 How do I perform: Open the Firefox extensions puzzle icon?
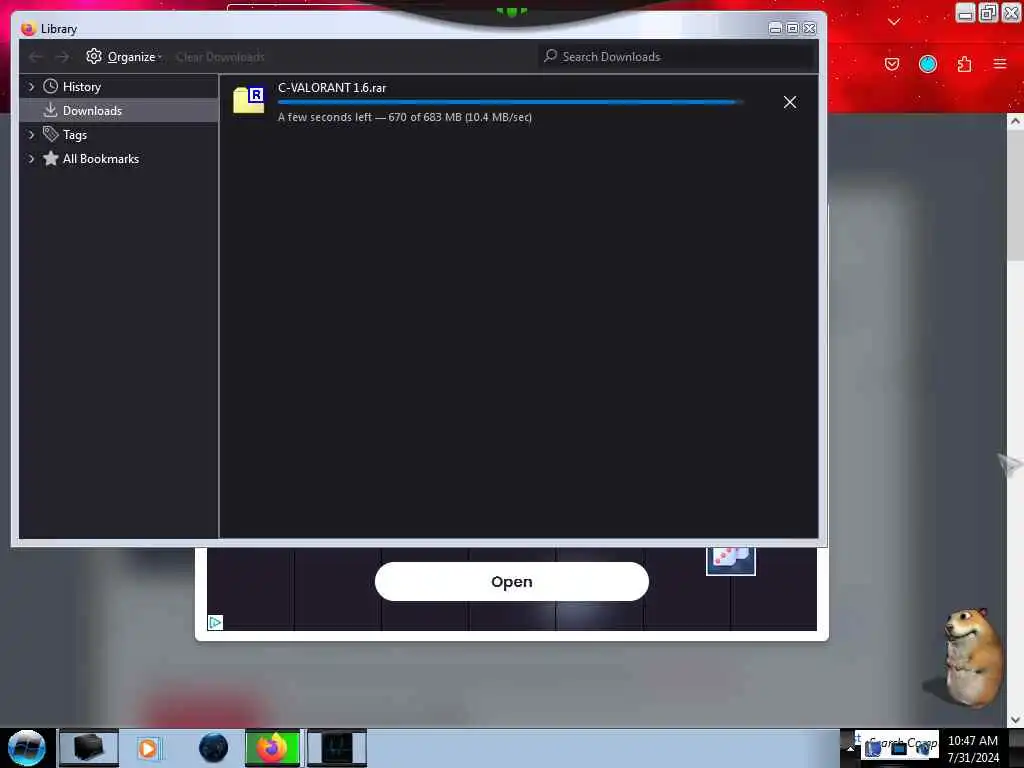[x=964, y=64]
